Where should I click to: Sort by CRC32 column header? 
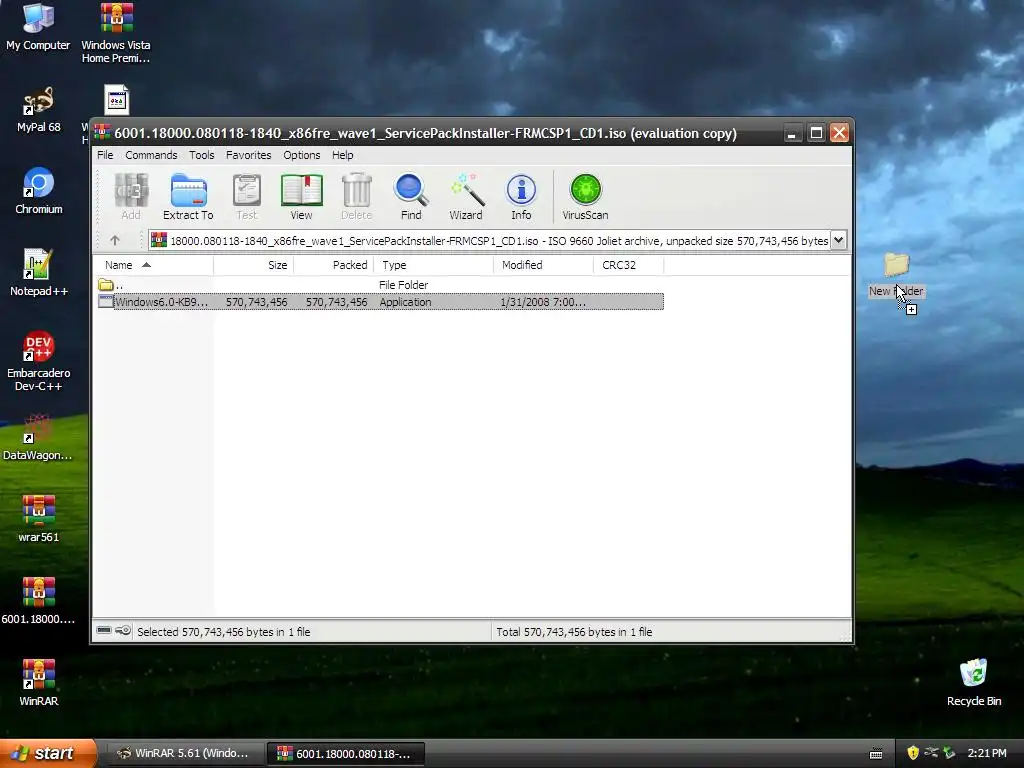click(x=628, y=264)
